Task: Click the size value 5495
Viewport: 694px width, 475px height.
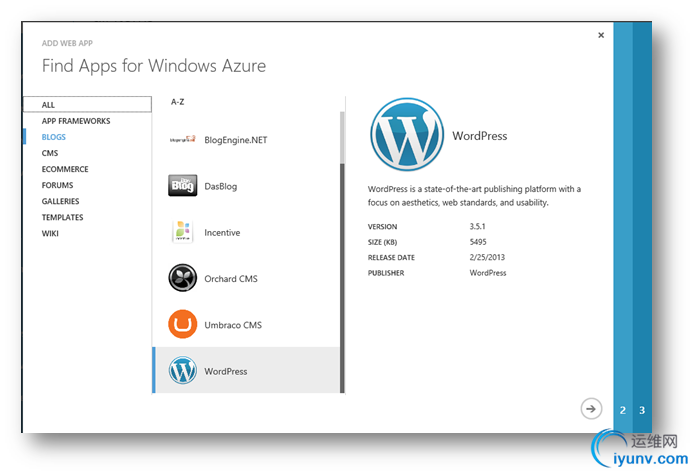Action: click(x=478, y=242)
